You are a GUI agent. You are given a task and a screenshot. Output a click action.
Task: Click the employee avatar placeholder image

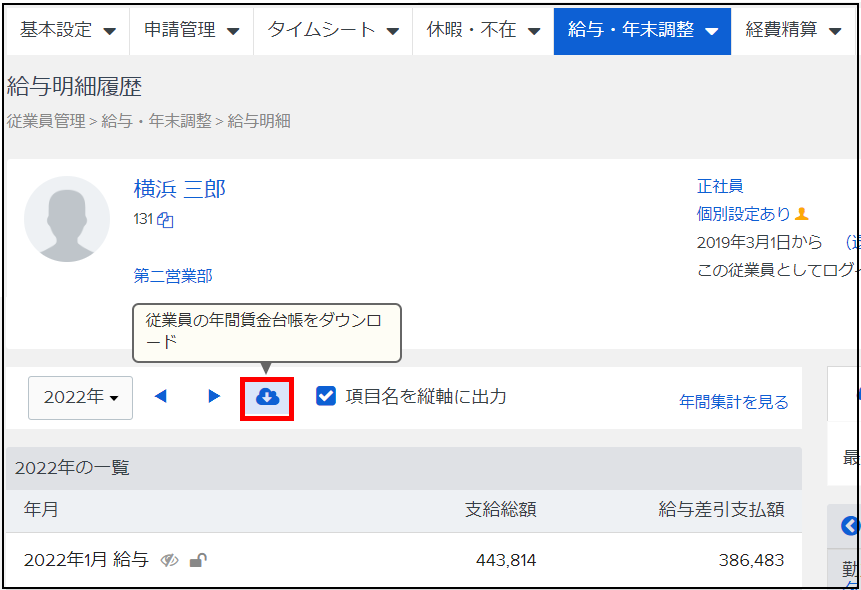coord(67,219)
